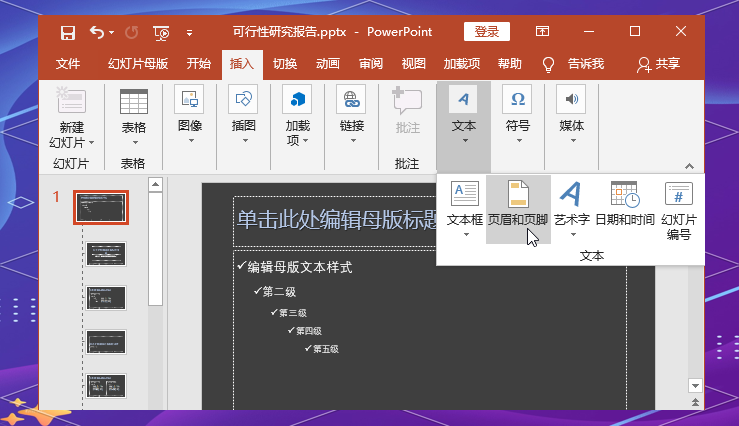Image resolution: width=739 pixels, height=426 pixels.
Task: Collapse the ribbon with the chevron
Action: (x=689, y=166)
